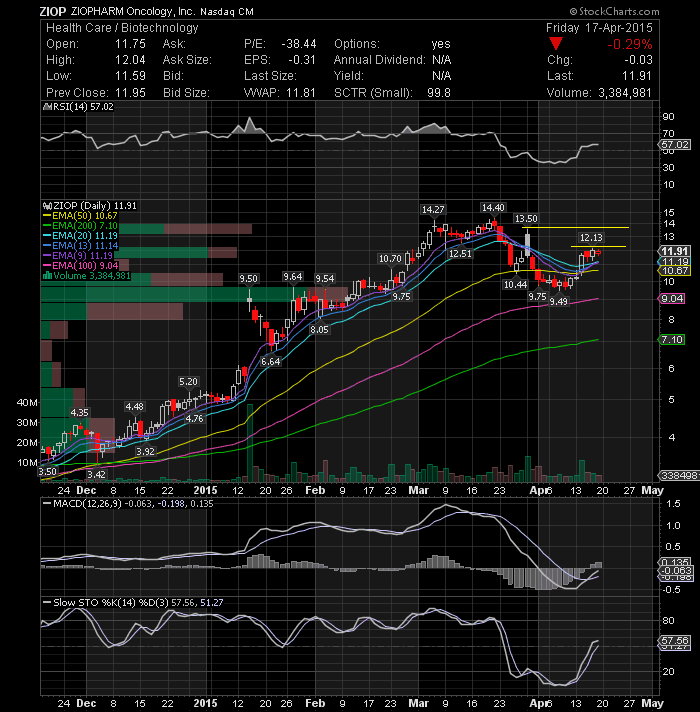The image size is (700, 712).
Task: Click the Options value 'yes'
Action: click(x=441, y=44)
